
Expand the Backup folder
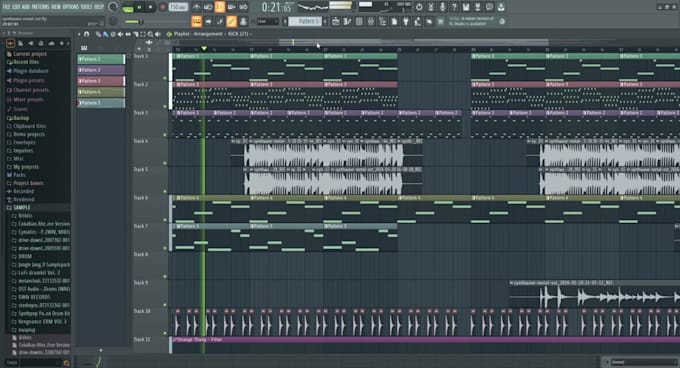21,118
